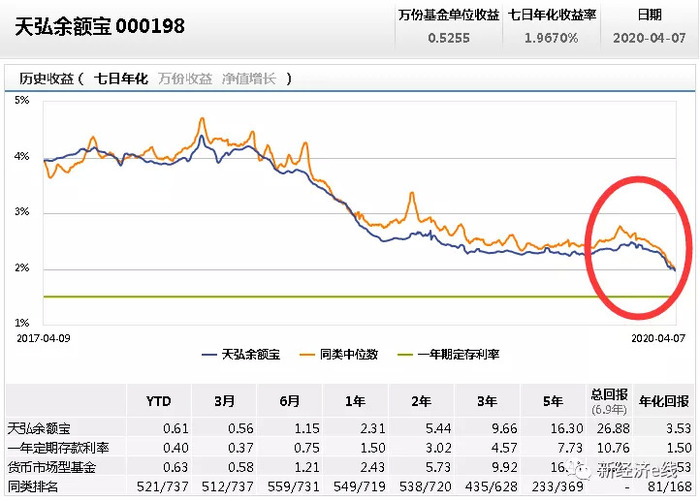Click the 年化回报 column header

[x=664, y=401]
